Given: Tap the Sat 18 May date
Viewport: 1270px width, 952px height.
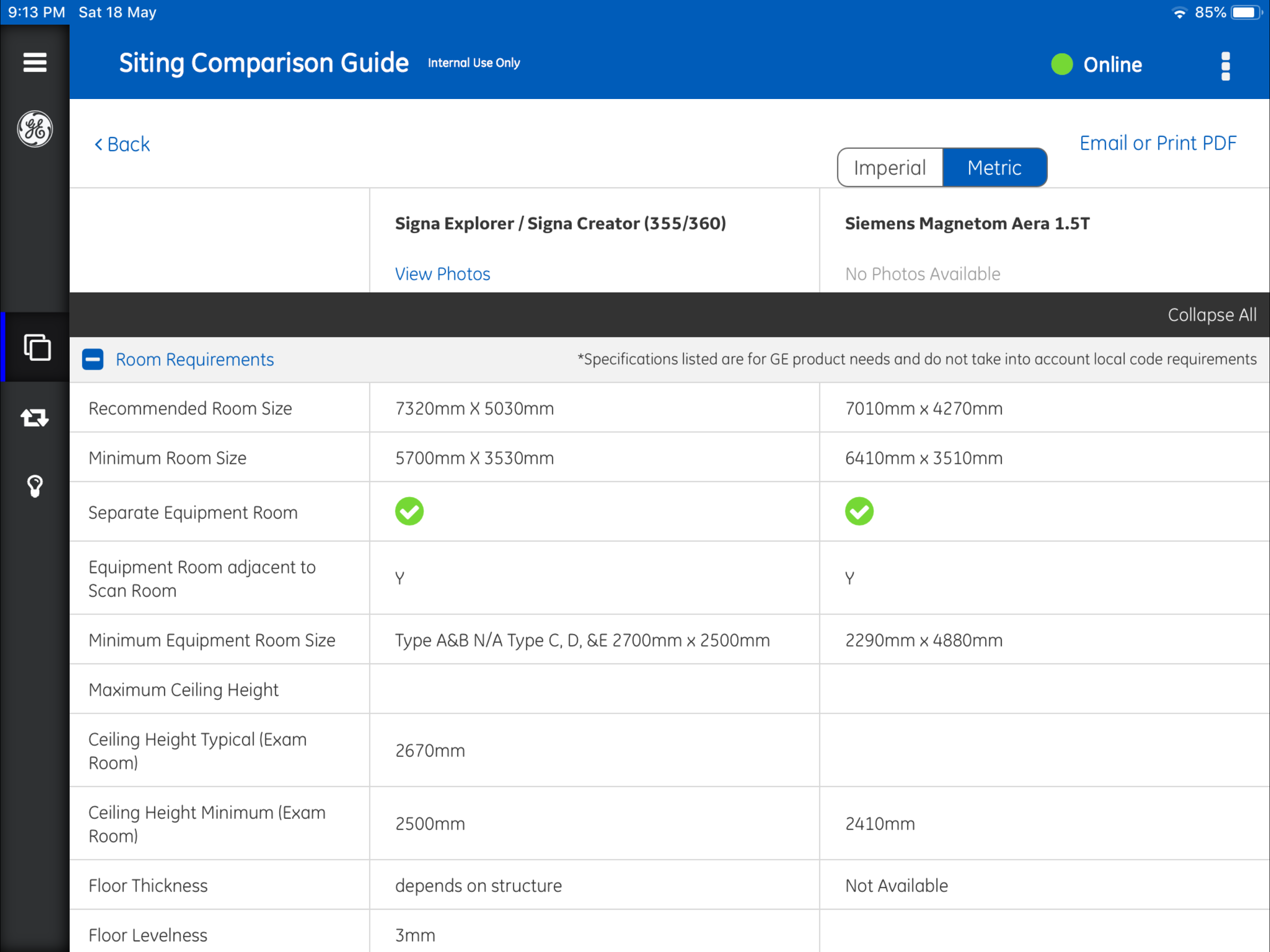Looking at the screenshot, I should (x=117, y=12).
